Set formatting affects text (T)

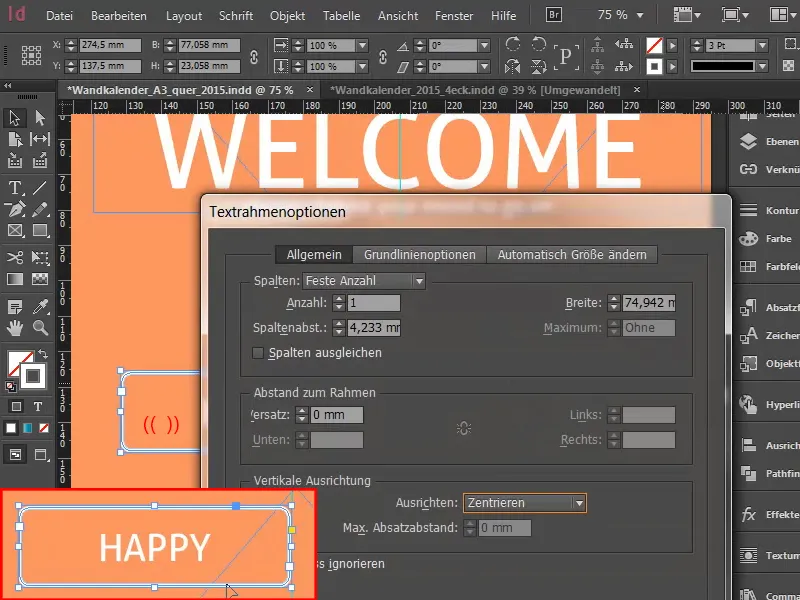tap(38, 406)
